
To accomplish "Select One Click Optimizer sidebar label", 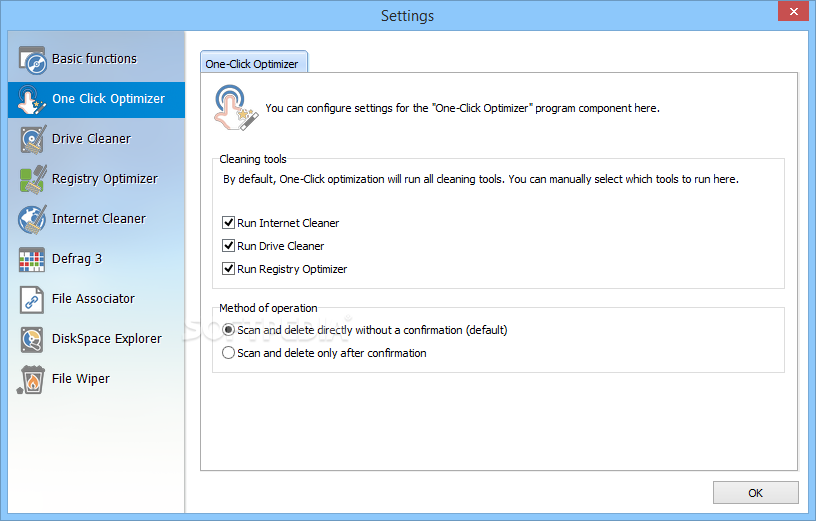I will click(108, 99).
